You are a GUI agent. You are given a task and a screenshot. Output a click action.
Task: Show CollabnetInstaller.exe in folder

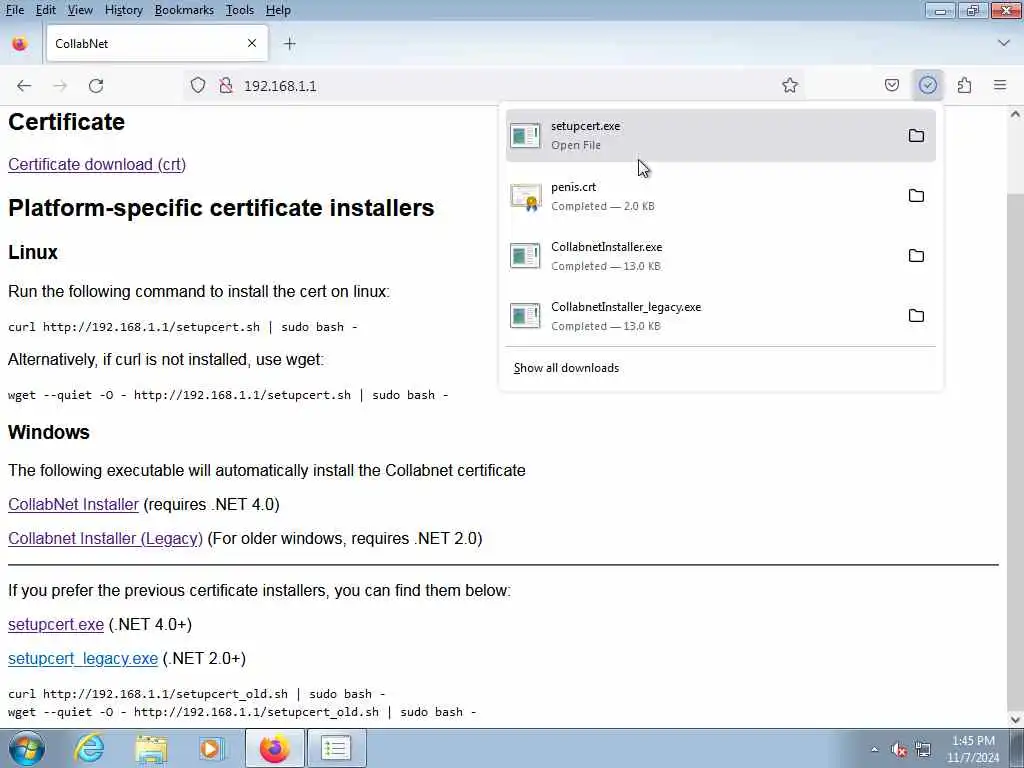click(916, 255)
